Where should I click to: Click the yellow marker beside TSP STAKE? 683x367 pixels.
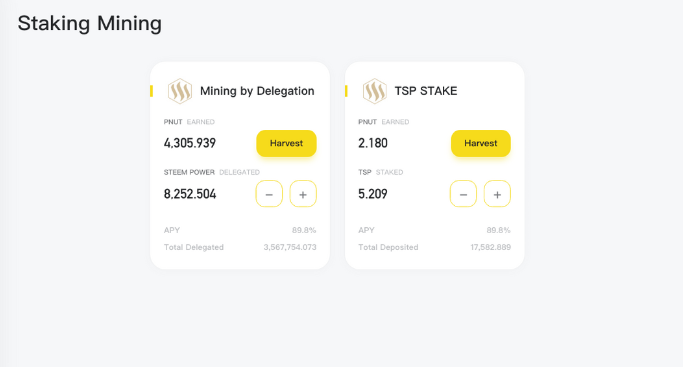[346, 91]
